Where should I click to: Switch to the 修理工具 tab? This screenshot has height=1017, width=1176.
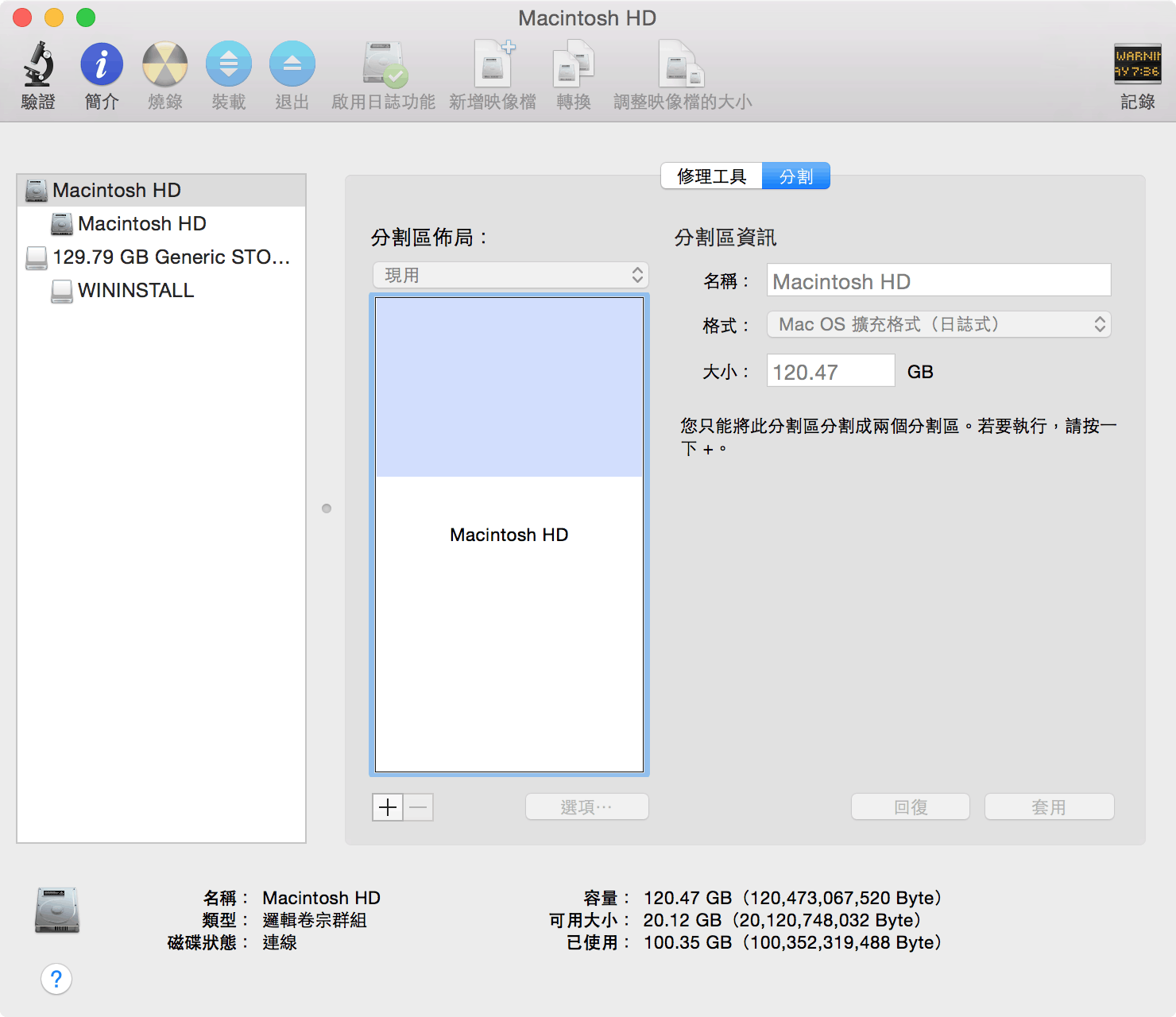pyautogui.click(x=712, y=176)
